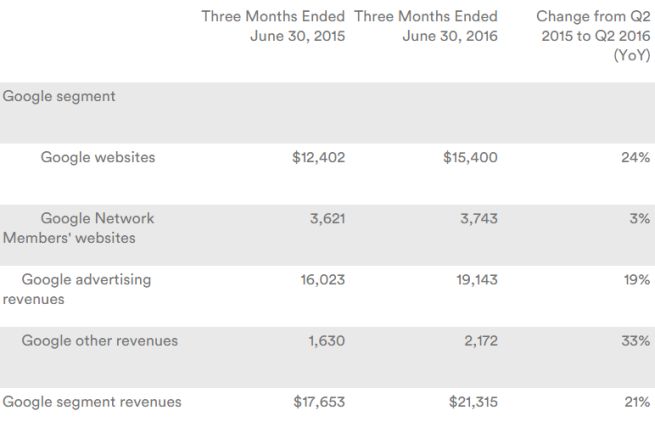Select the $15,400 Google websites value

point(470,158)
